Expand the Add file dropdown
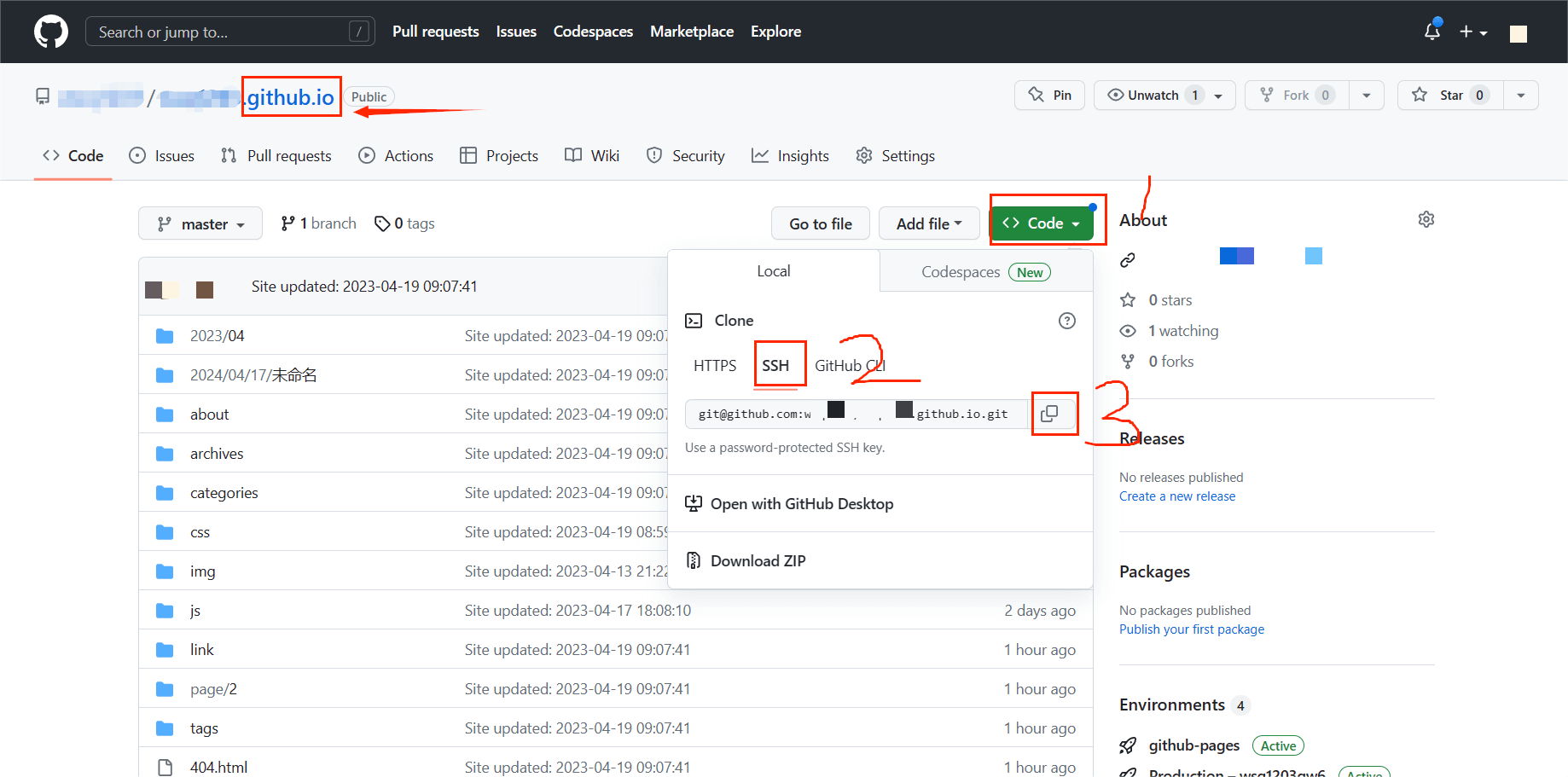The image size is (1568, 777). (929, 223)
